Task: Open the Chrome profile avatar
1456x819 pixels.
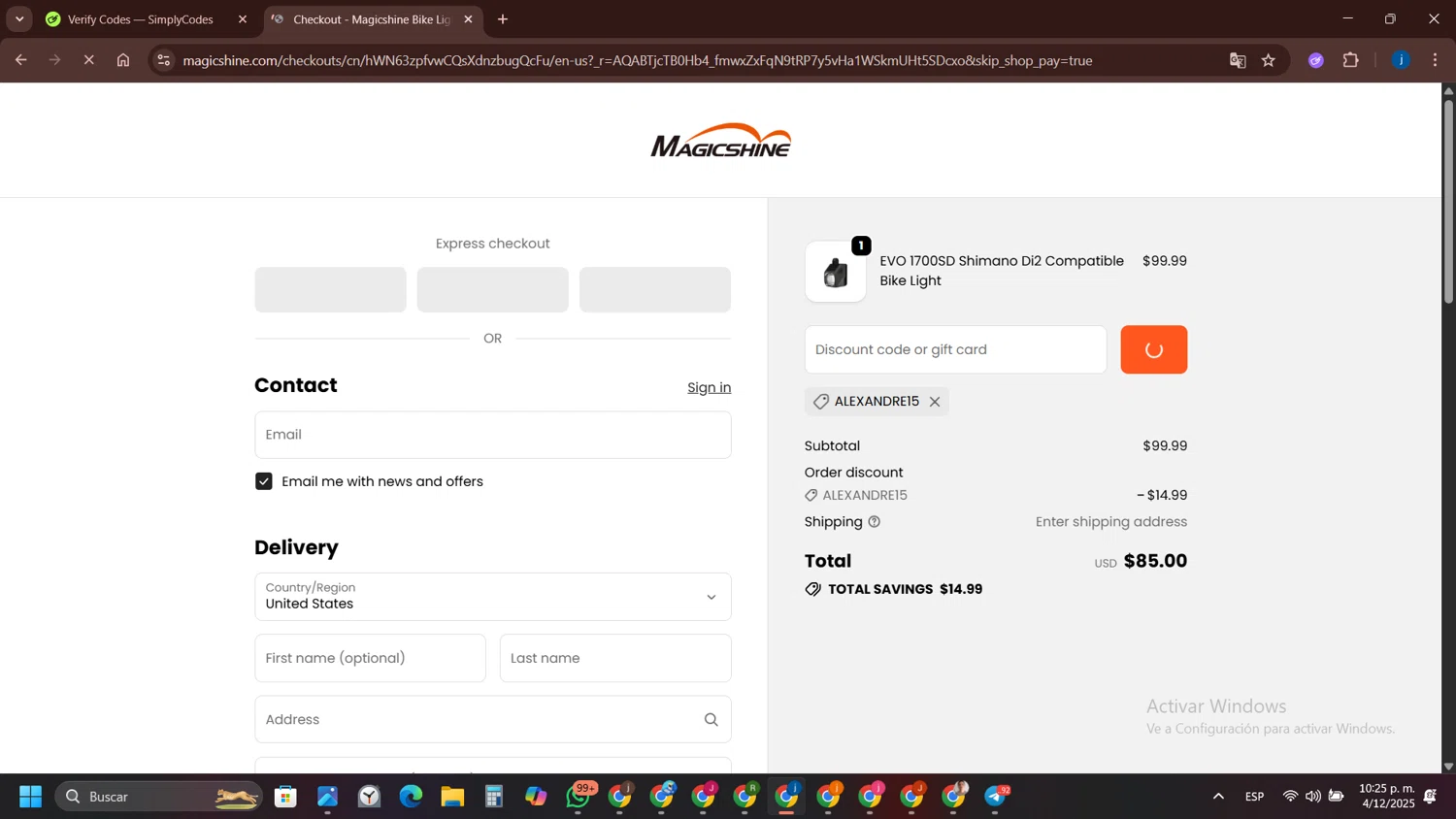Action: [1401, 60]
